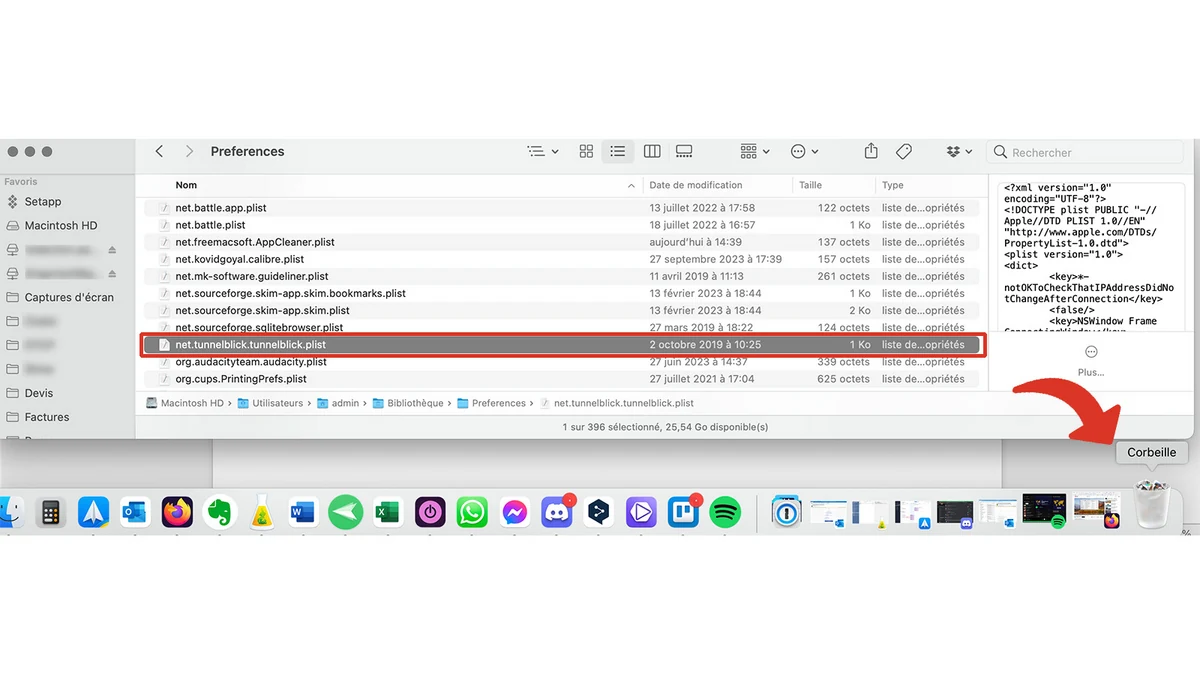Open 1Password from the Dock

786,513
